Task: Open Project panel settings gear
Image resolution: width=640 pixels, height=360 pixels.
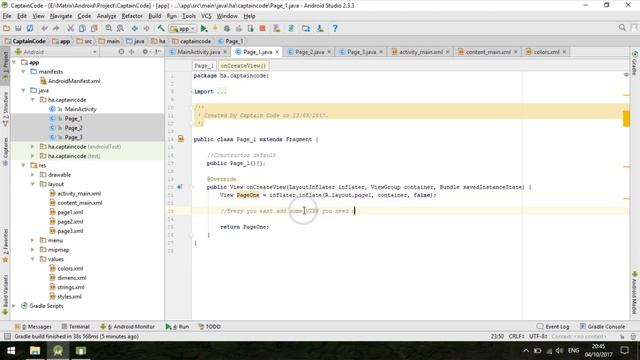Action: click(x=145, y=52)
